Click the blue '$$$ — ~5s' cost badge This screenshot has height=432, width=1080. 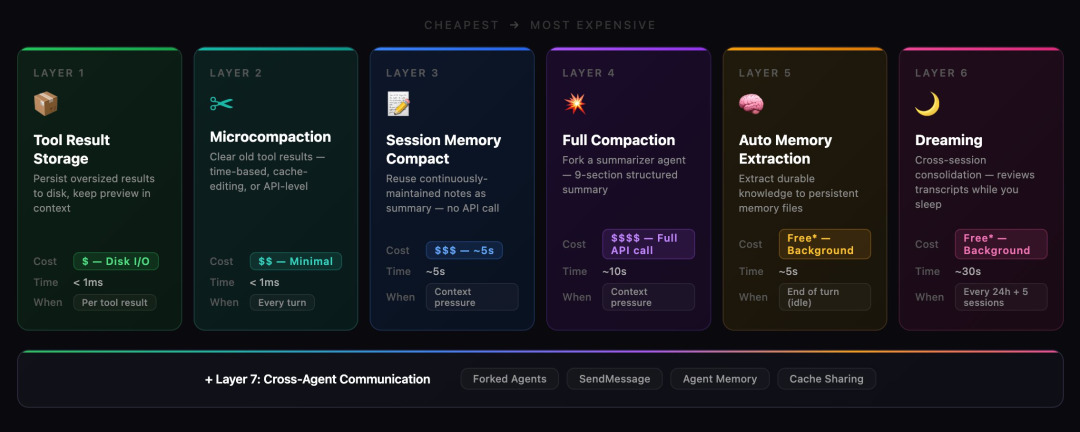click(464, 250)
